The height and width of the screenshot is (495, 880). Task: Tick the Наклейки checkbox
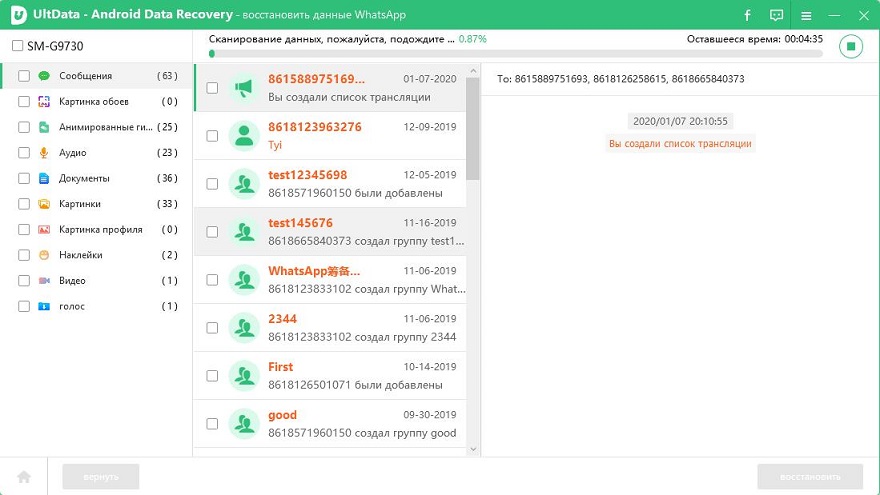(24, 255)
